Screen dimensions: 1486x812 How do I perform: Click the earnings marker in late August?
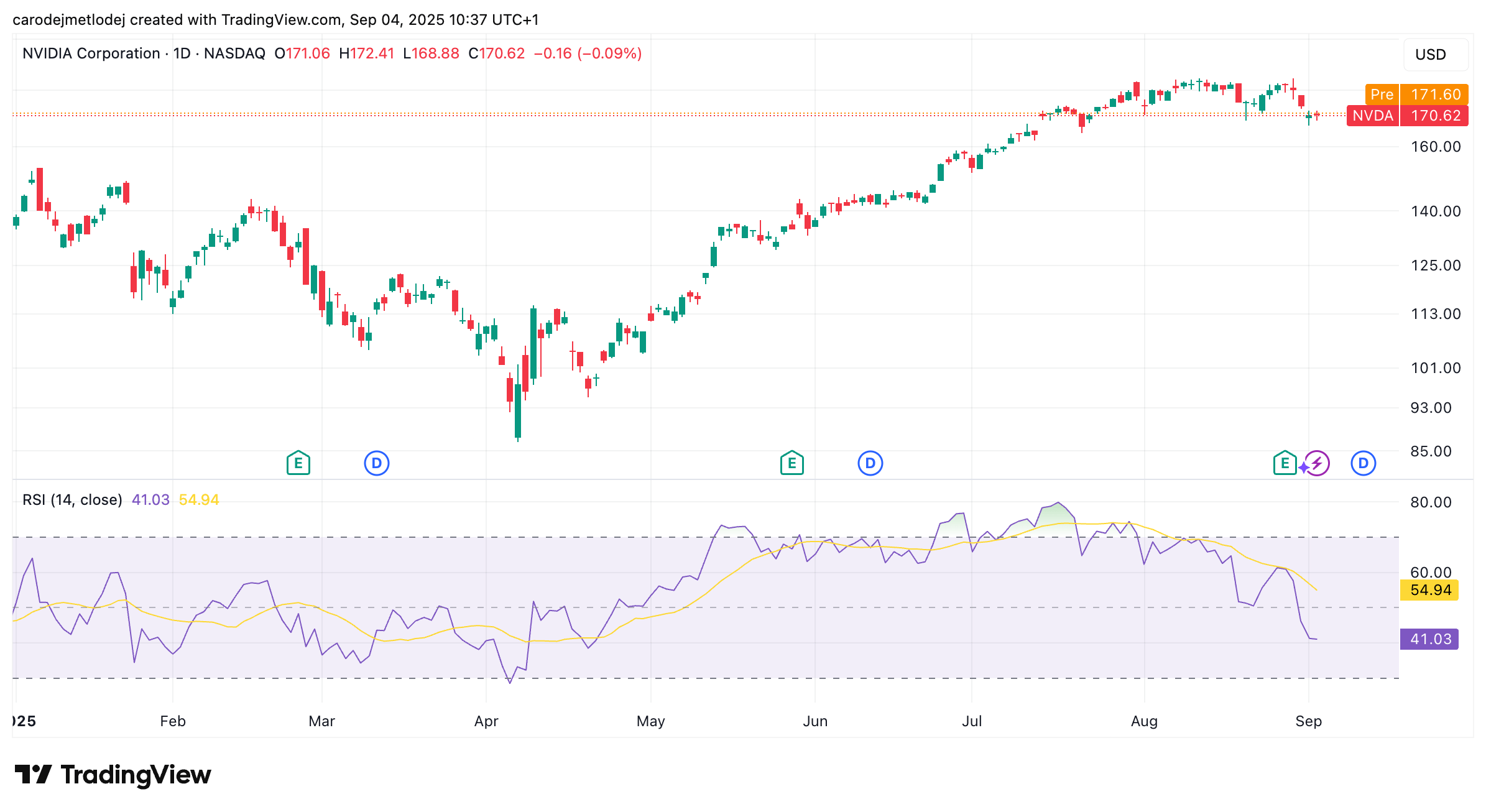click(1285, 463)
